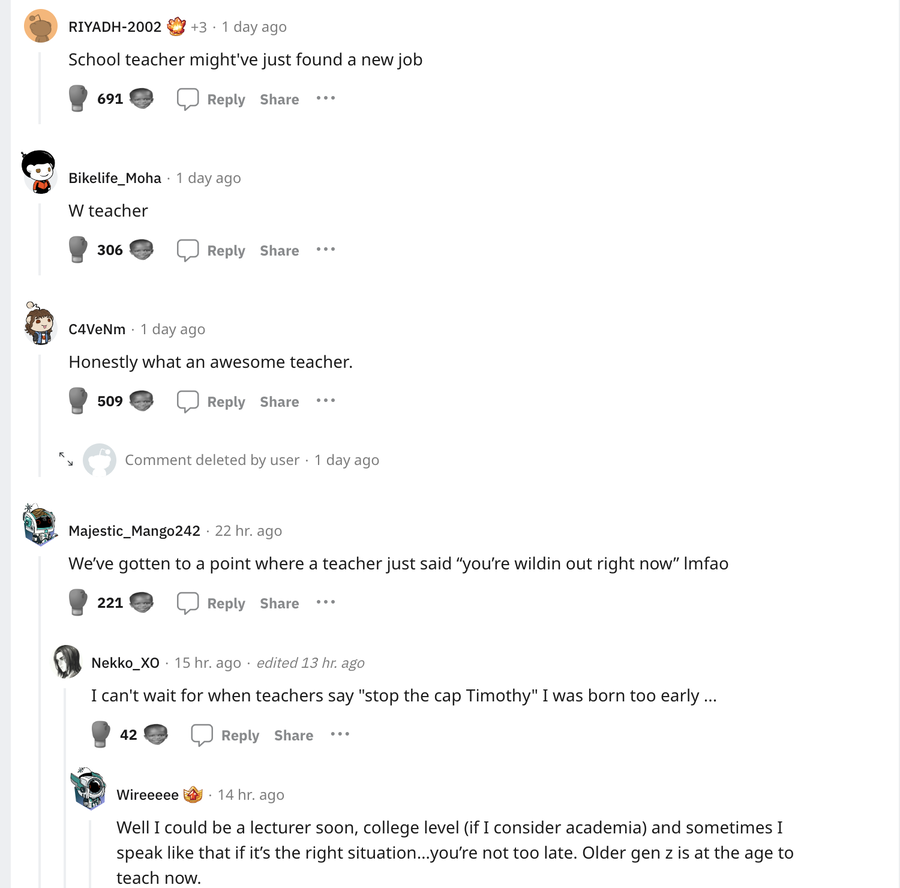Image resolution: width=900 pixels, height=888 pixels.
Task: Downvote Nekko_XO's comment with 42 points
Action: click(155, 734)
